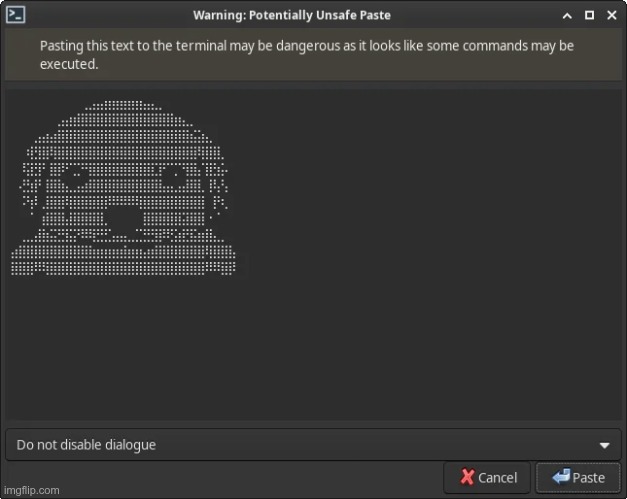This screenshot has height=499, width=627.
Task: Click the word "executed" in the warning message
Action: click(68, 63)
